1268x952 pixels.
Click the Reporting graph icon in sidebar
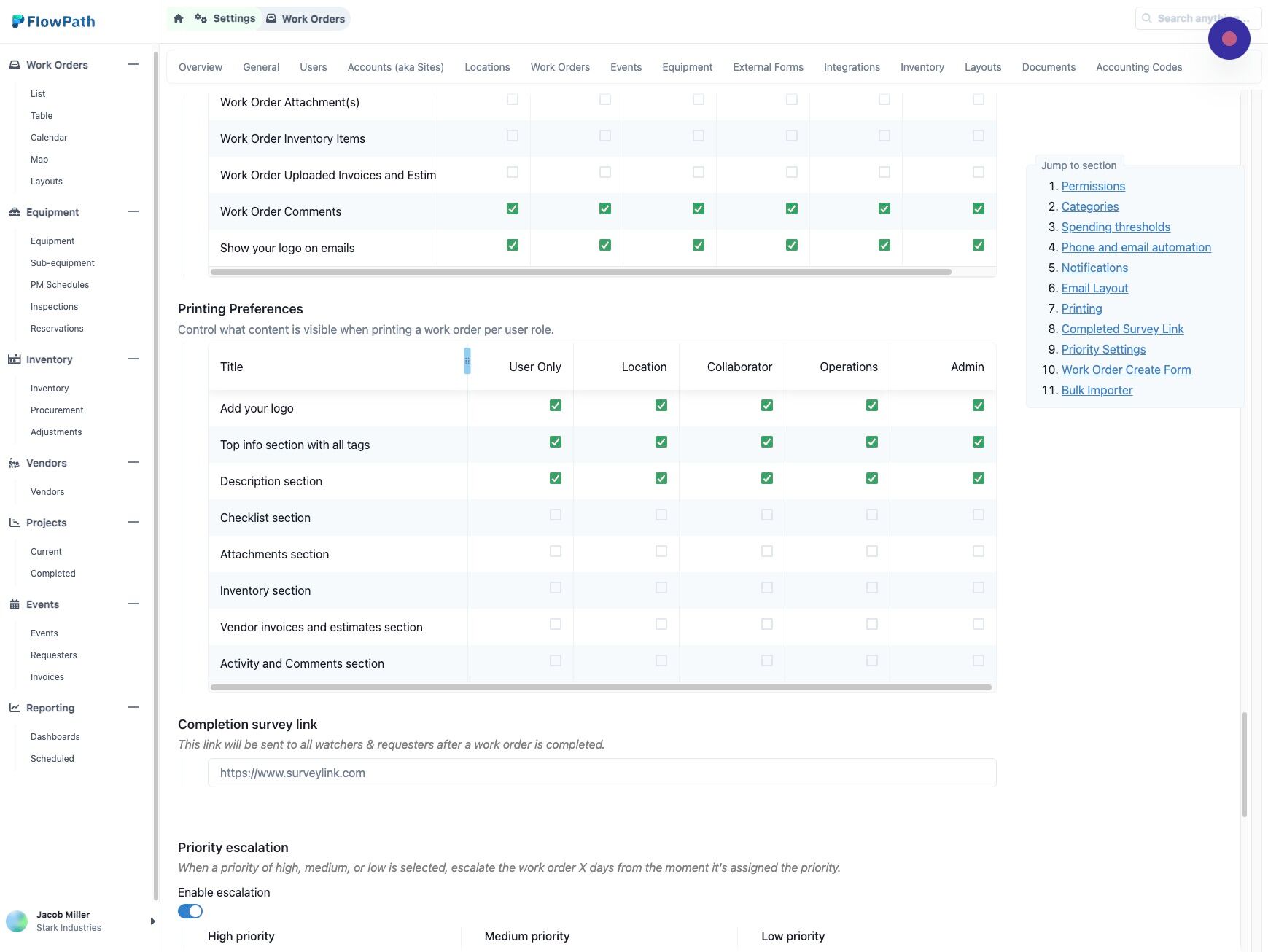click(15, 708)
